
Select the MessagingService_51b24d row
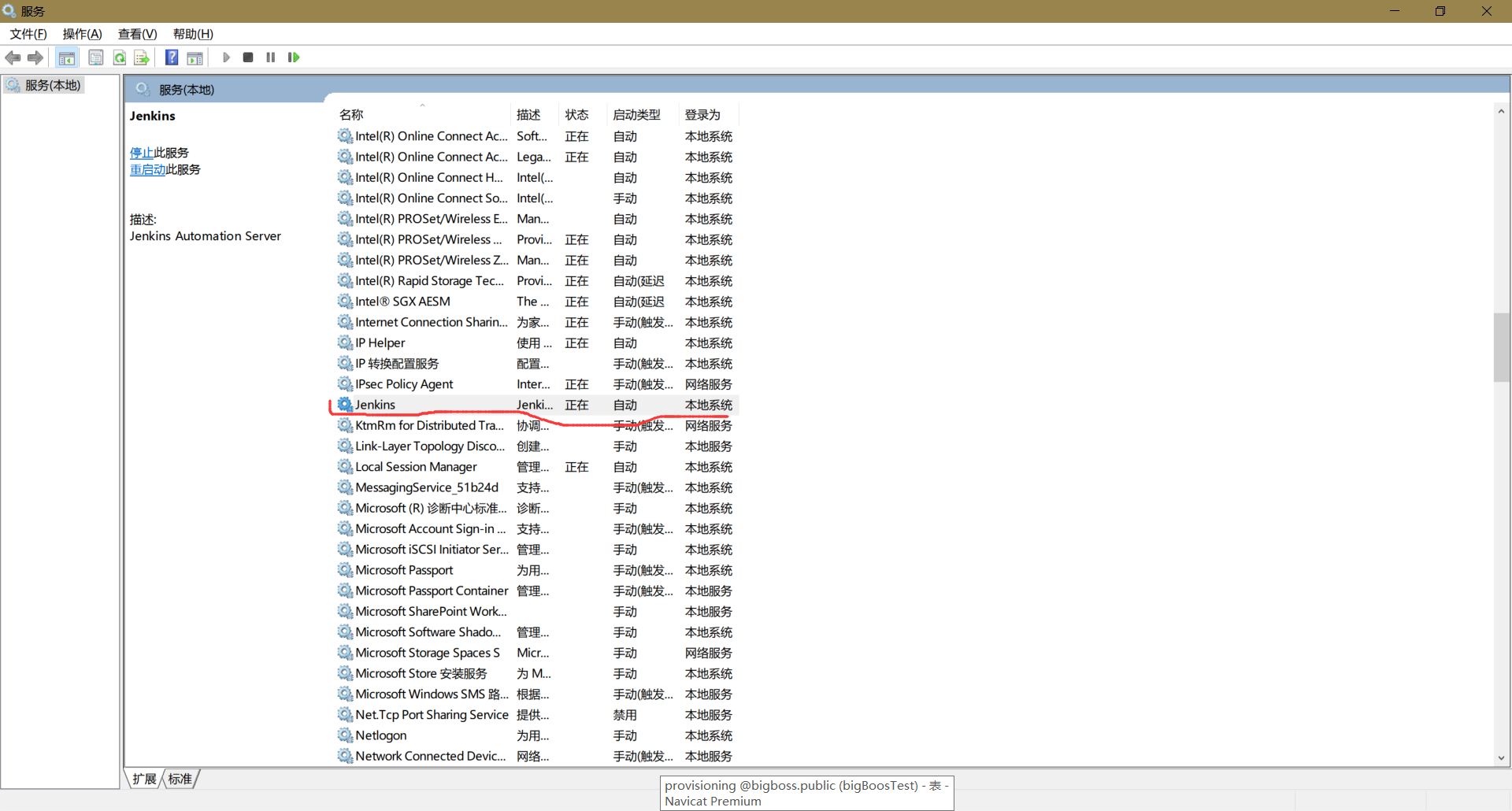coord(538,487)
